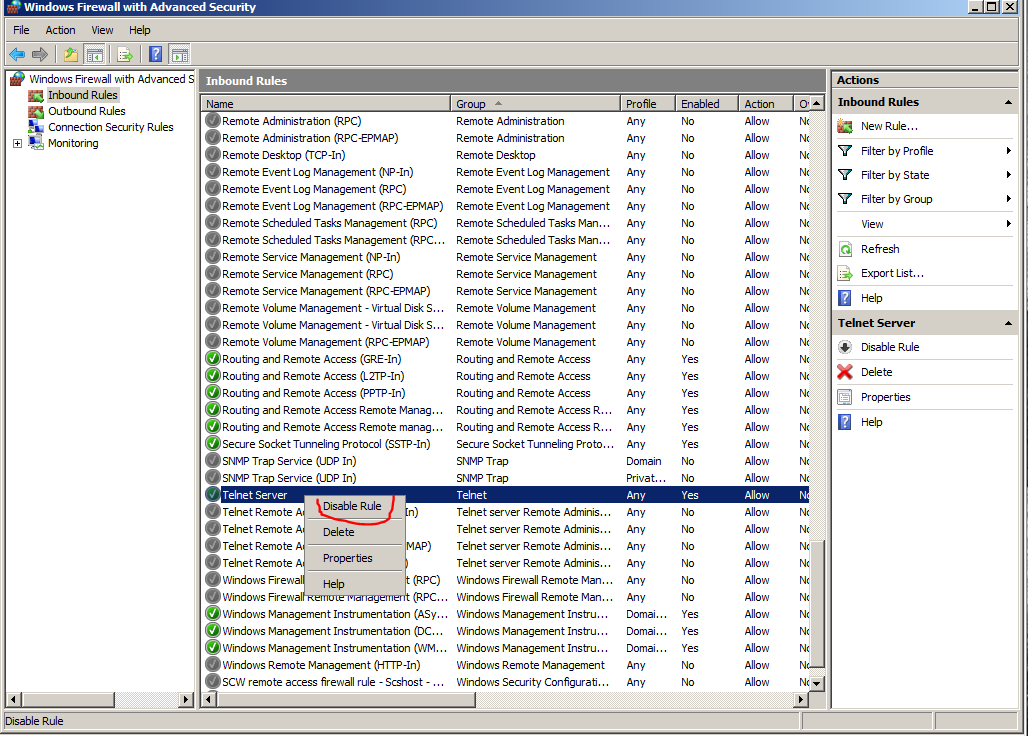Click Properties in Actions pane
The height and width of the screenshot is (736, 1028).
pos(885,397)
